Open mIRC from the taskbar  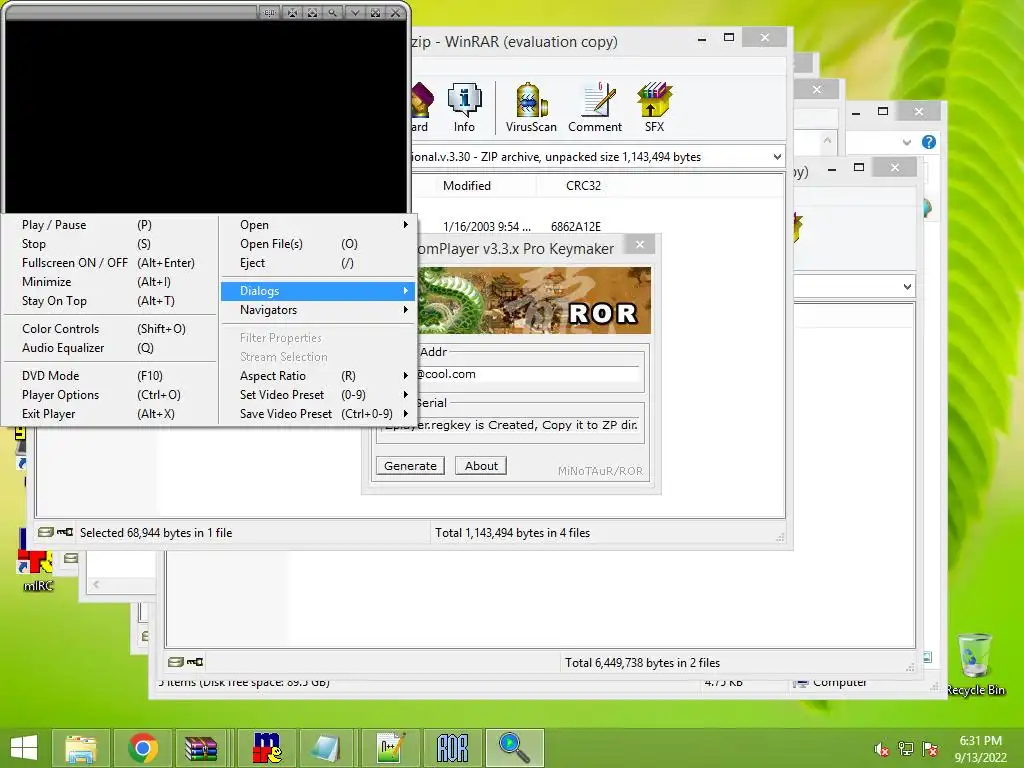(x=266, y=748)
